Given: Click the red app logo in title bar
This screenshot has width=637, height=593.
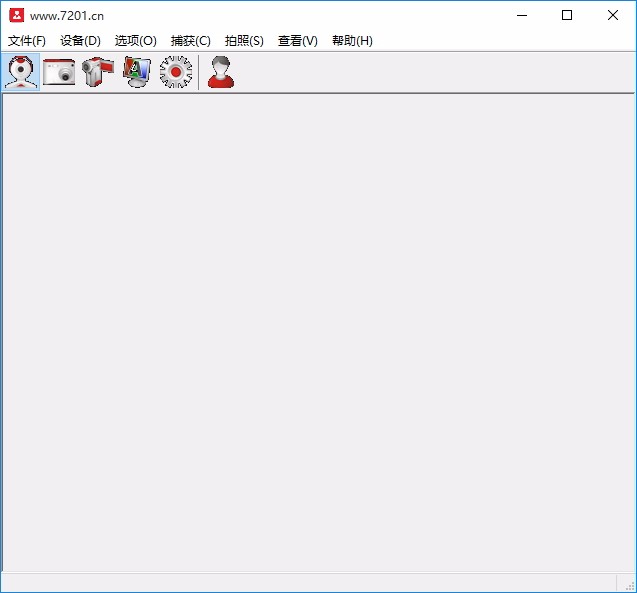Looking at the screenshot, I should pyautogui.click(x=17, y=15).
